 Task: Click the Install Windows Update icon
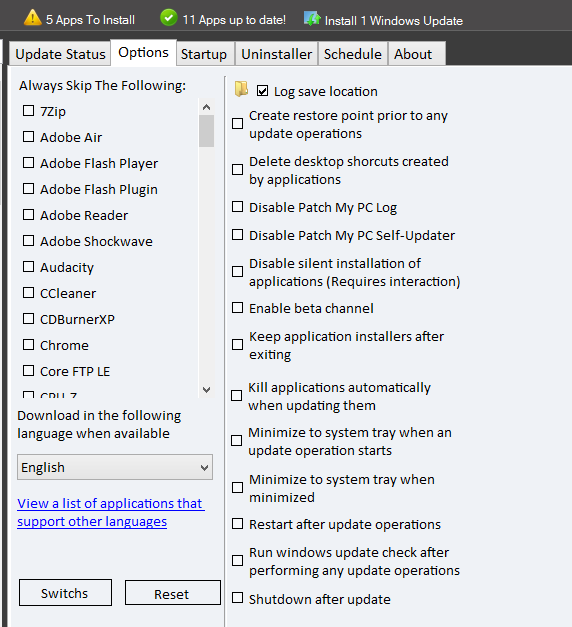click(312, 19)
